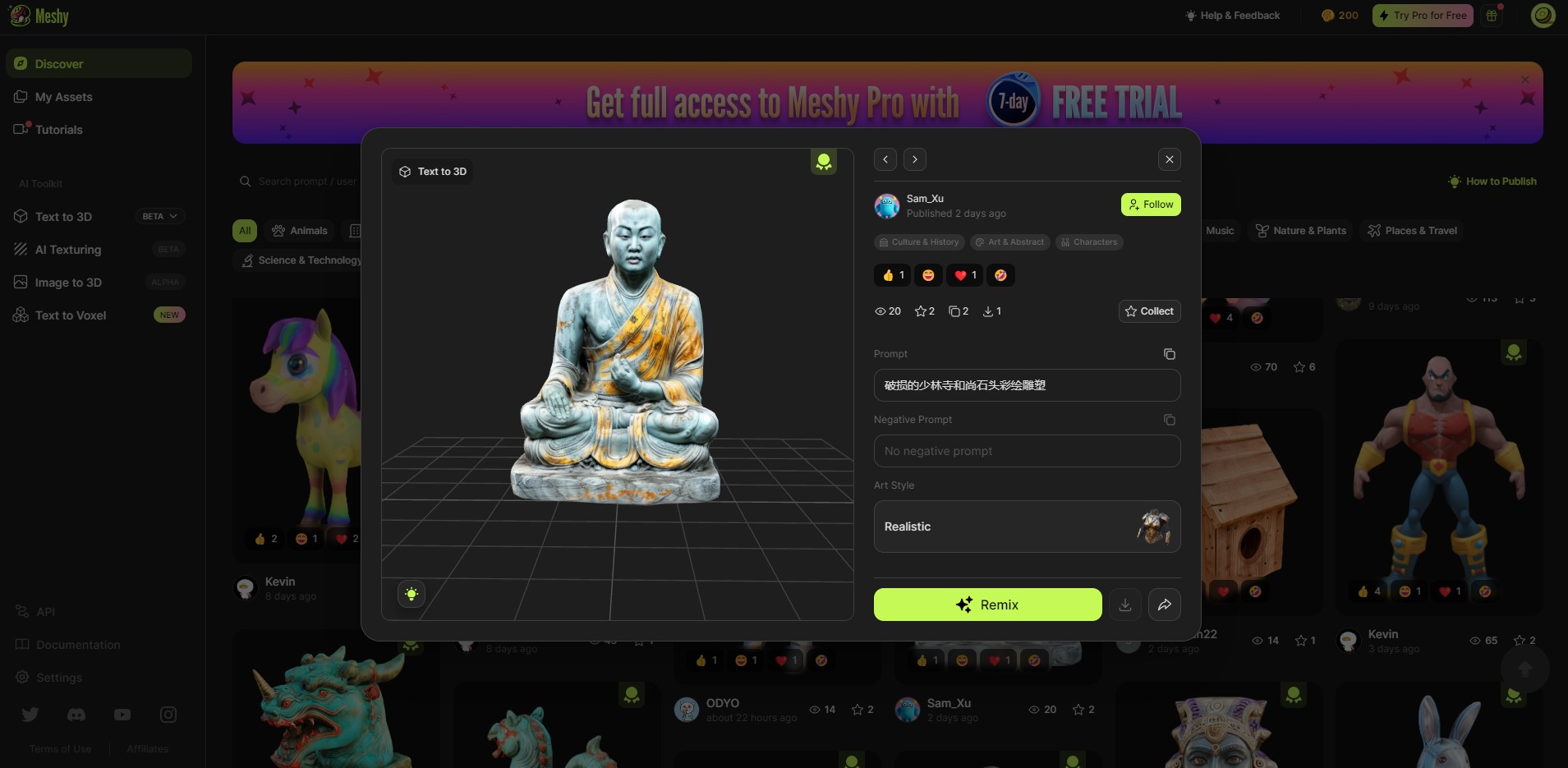Viewport: 1568px width, 768px height.
Task: Share the model with the arrow icon
Action: click(1165, 605)
